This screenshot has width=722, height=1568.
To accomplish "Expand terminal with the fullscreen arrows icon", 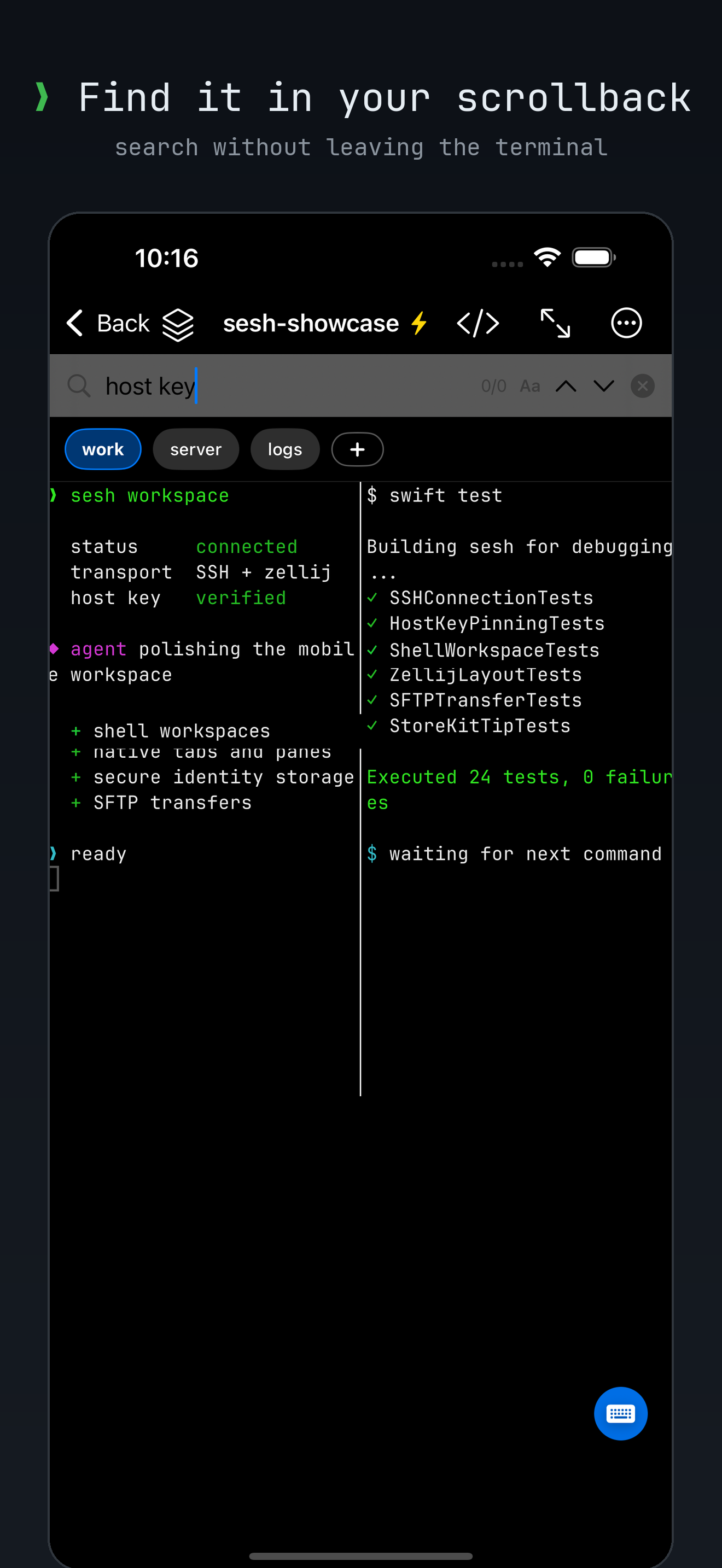I will [555, 323].
